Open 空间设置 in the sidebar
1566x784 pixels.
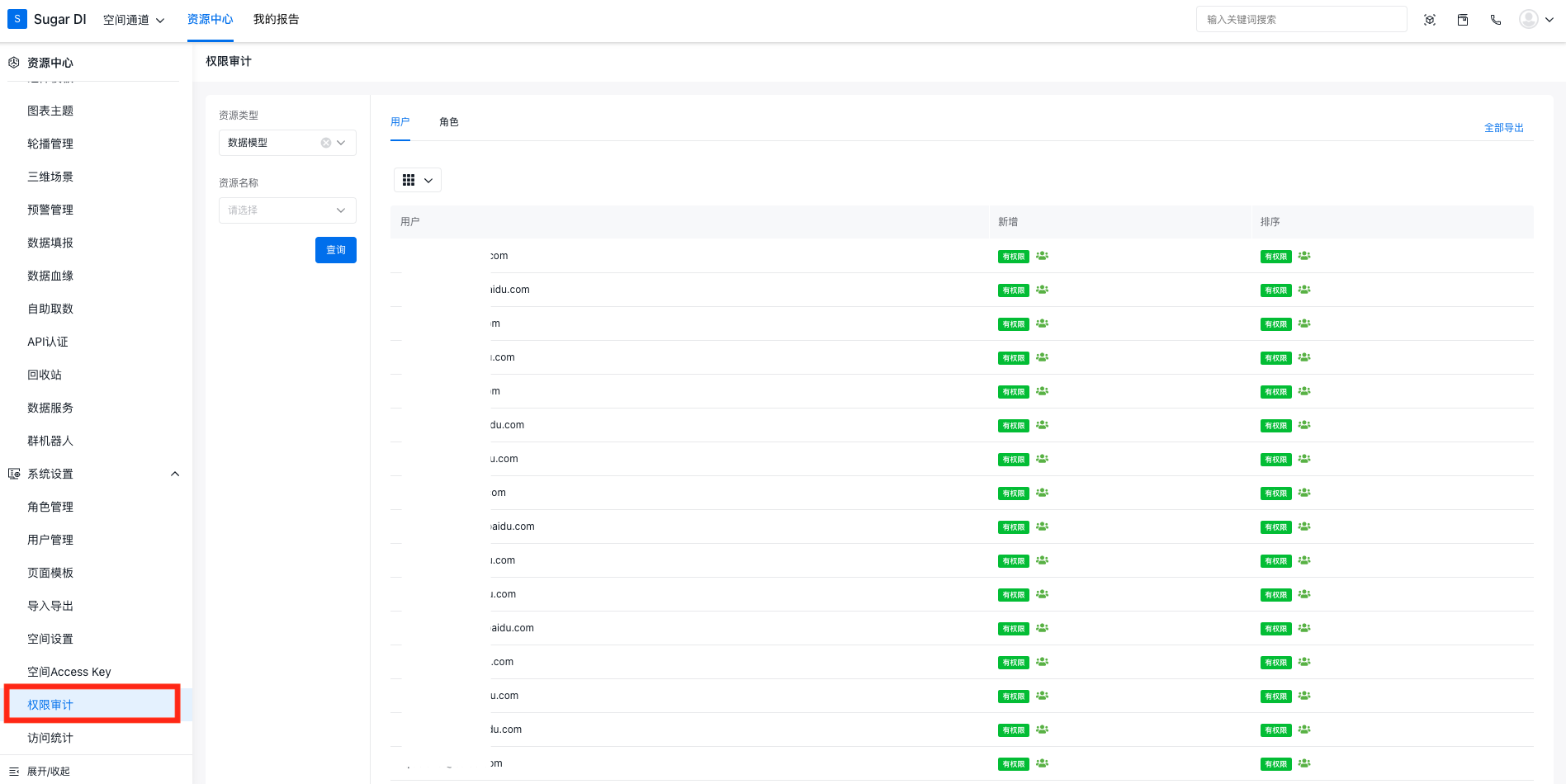point(50,639)
